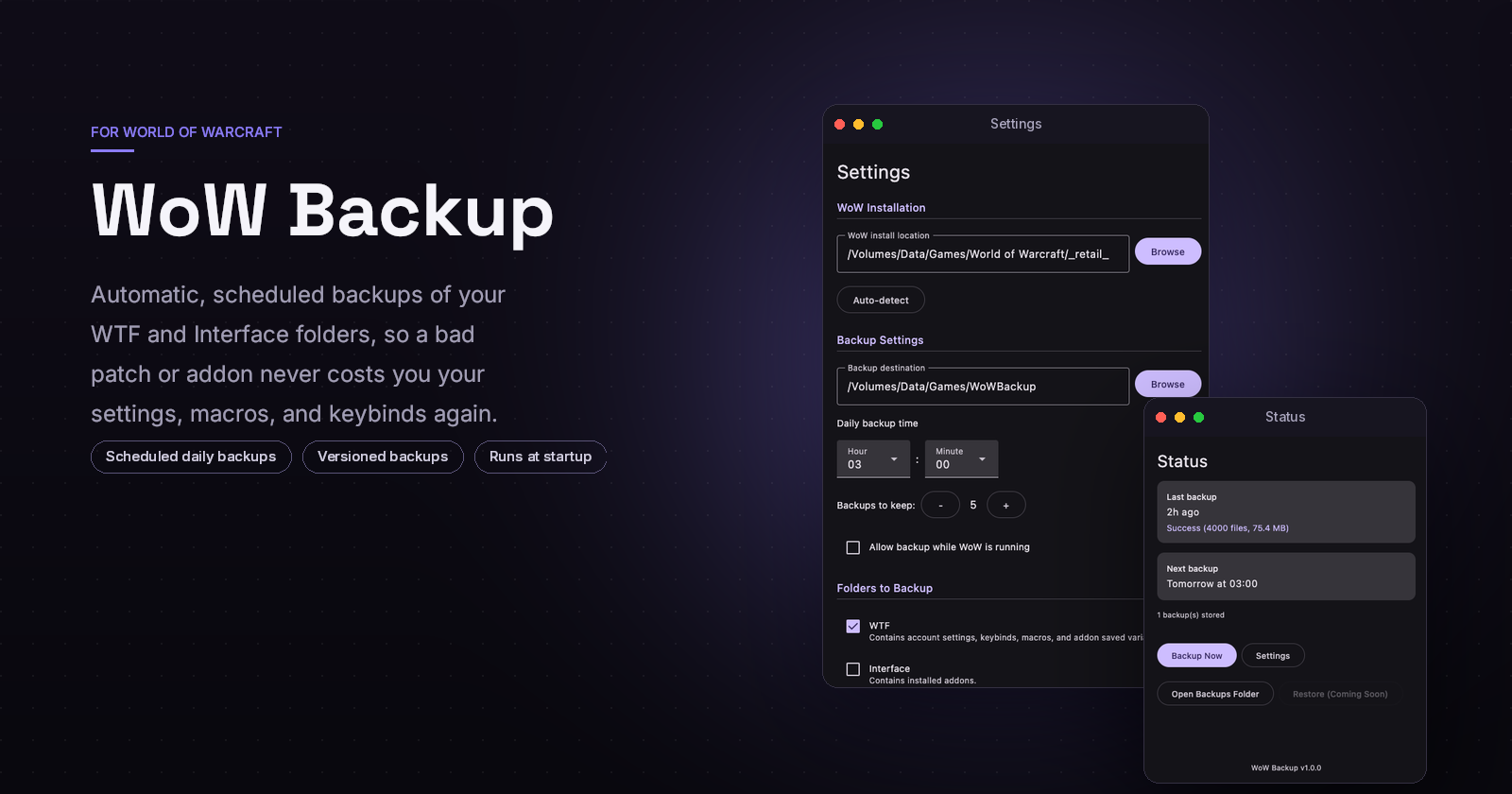Maximize the Settings window with green button
This screenshot has height=794, width=1512.
tap(877, 124)
